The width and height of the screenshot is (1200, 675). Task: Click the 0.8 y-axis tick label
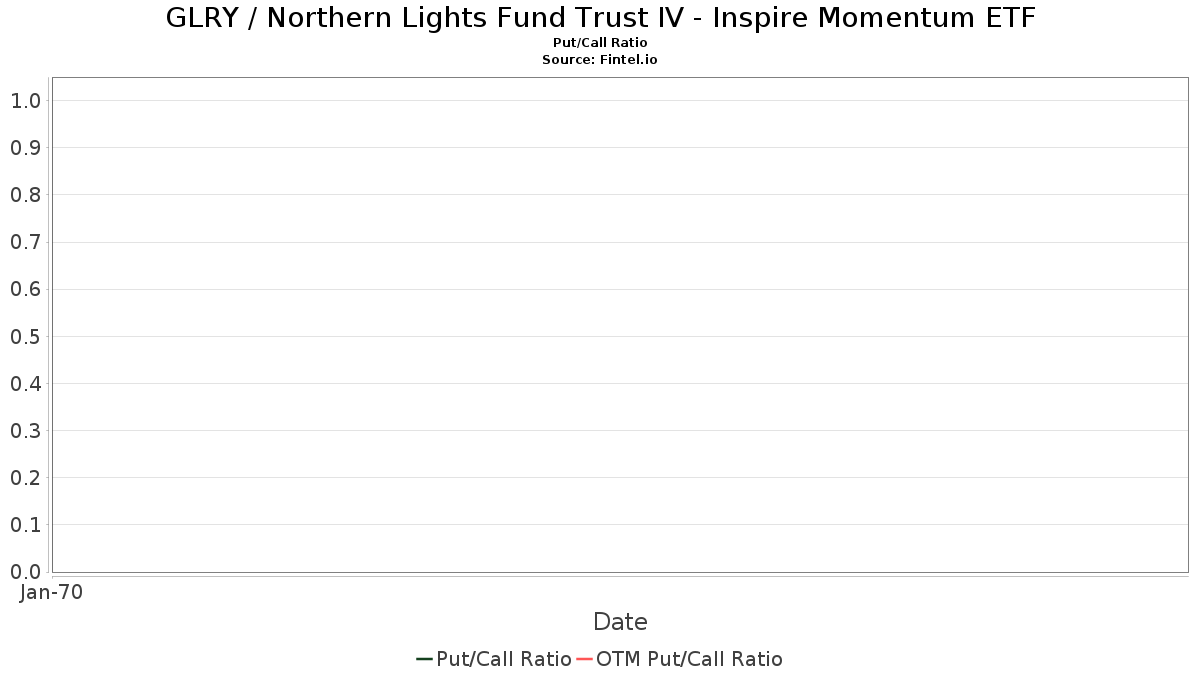[x=25, y=195]
